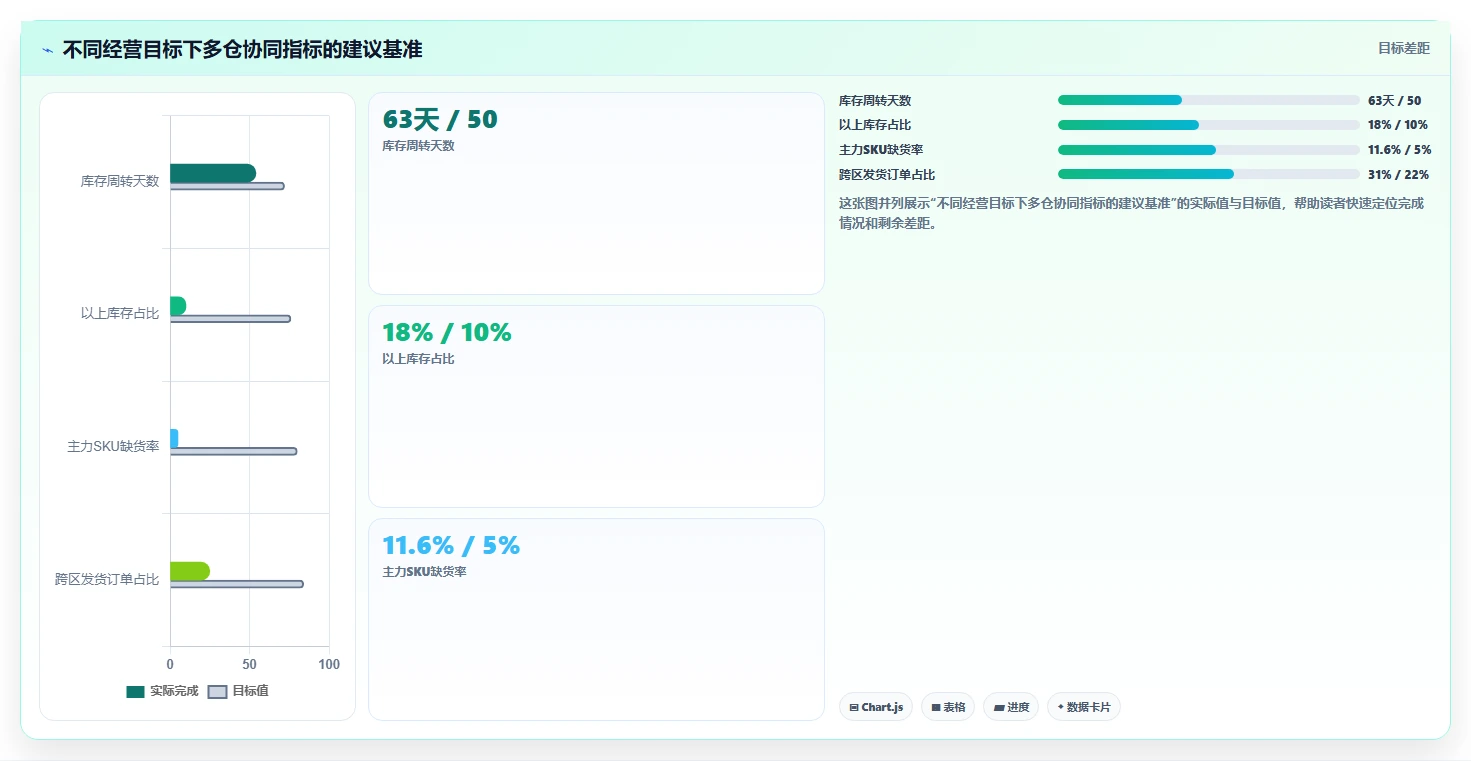This screenshot has height=761, width=1471.
Task: Click the 以上库存占比 progress row label
Action: [875, 126]
